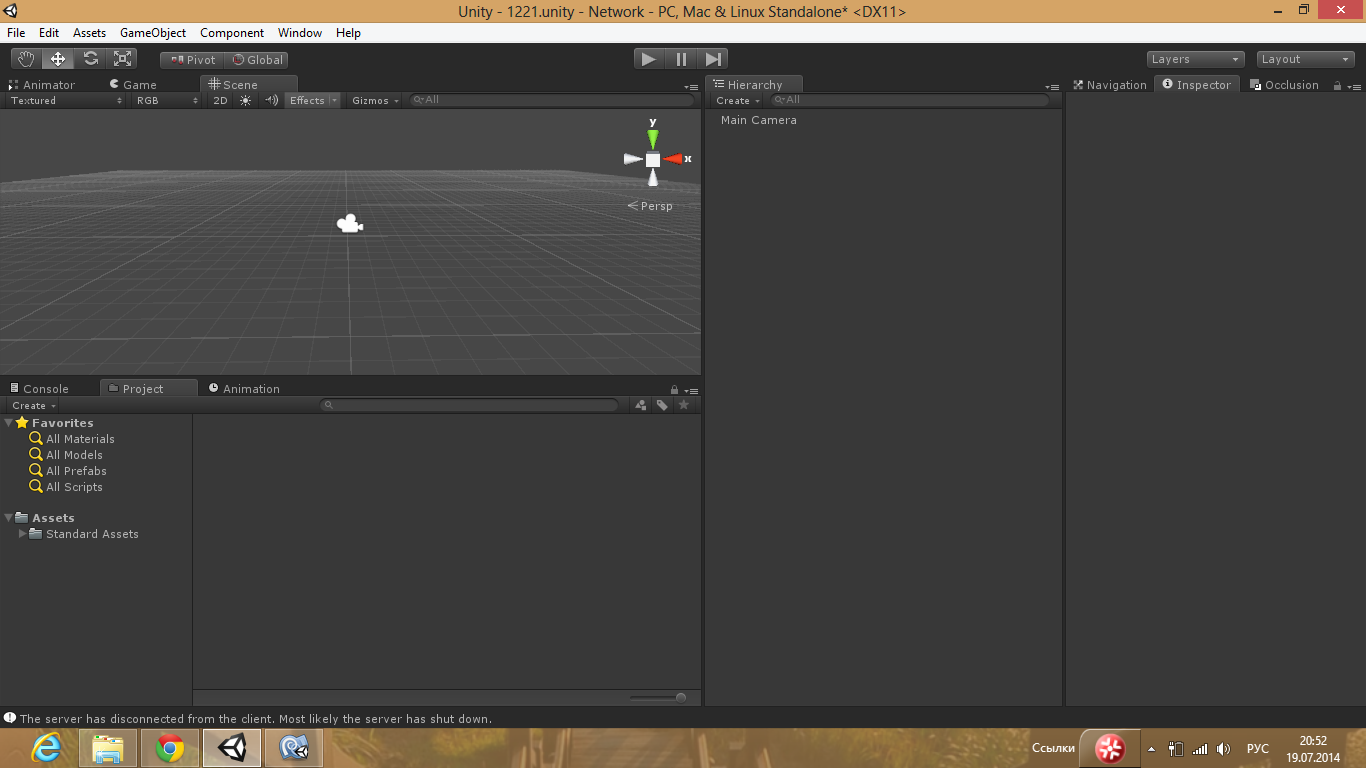Viewport: 1366px width, 768px height.
Task: Click the Scene view search field
Action: pyautogui.click(x=552, y=100)
